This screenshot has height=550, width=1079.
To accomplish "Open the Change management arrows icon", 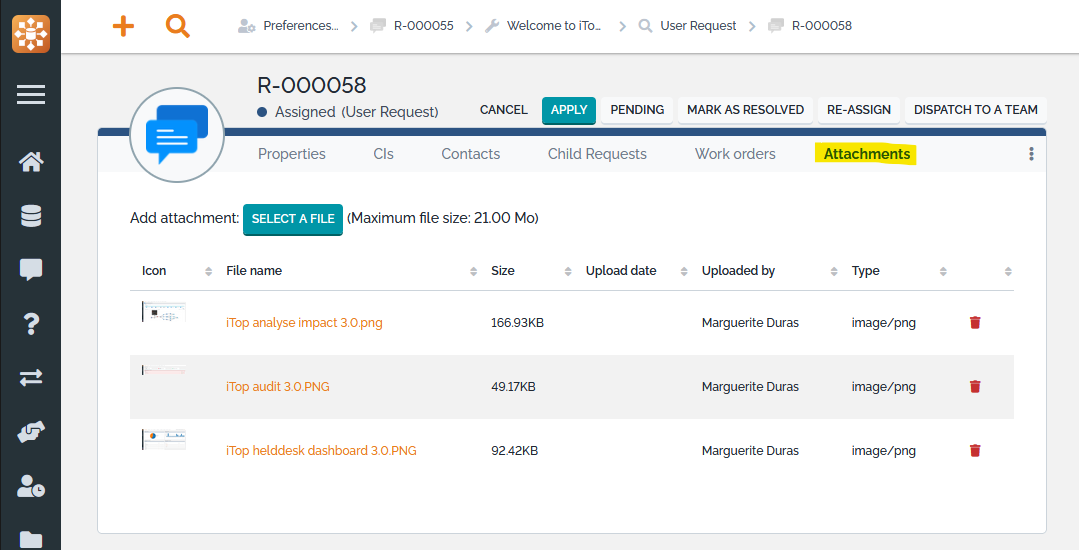I will pyautogui.click(x=31, y=377).
